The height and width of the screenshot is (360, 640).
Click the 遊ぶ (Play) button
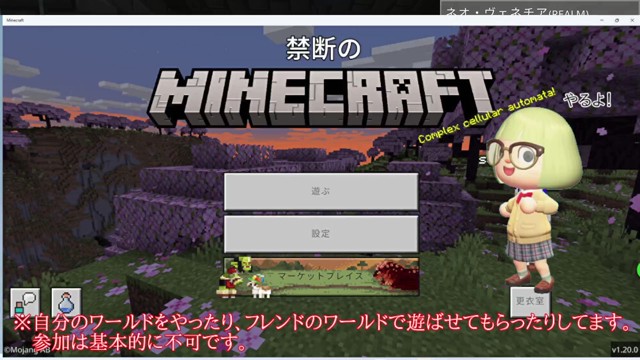coord(321,191)
